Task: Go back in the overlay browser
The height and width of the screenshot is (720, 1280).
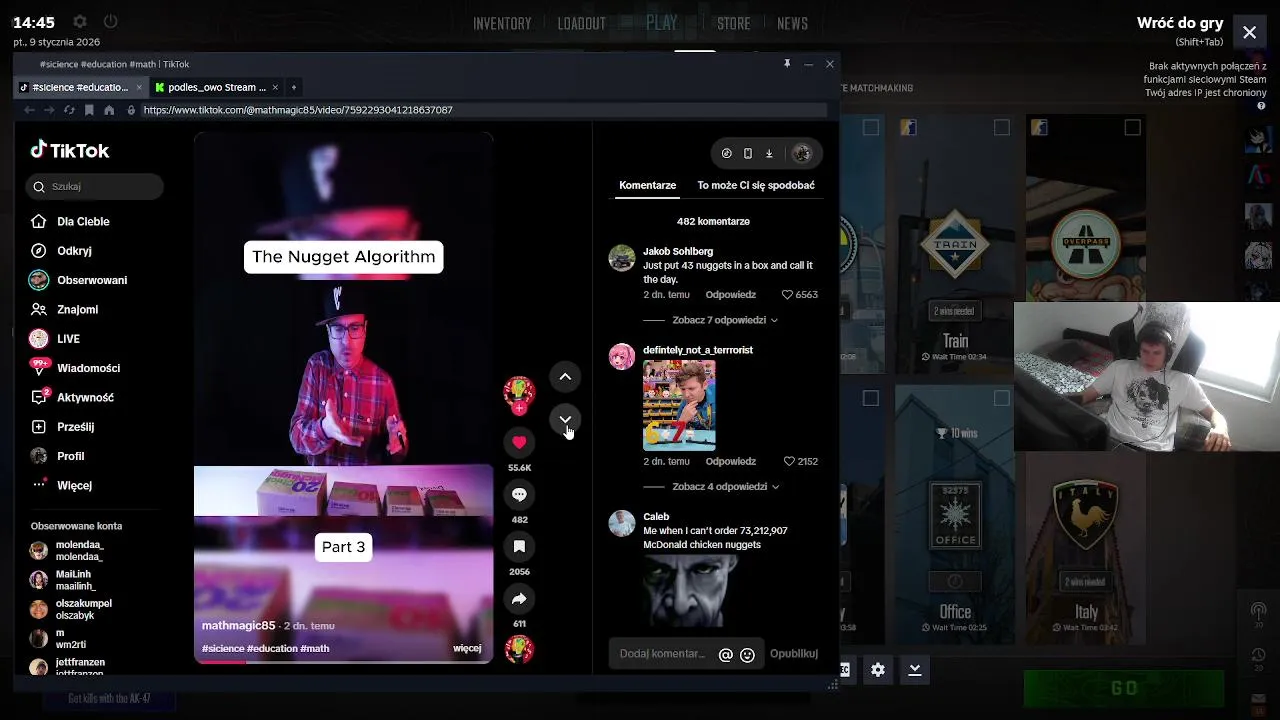Action: tap(29, 110)
